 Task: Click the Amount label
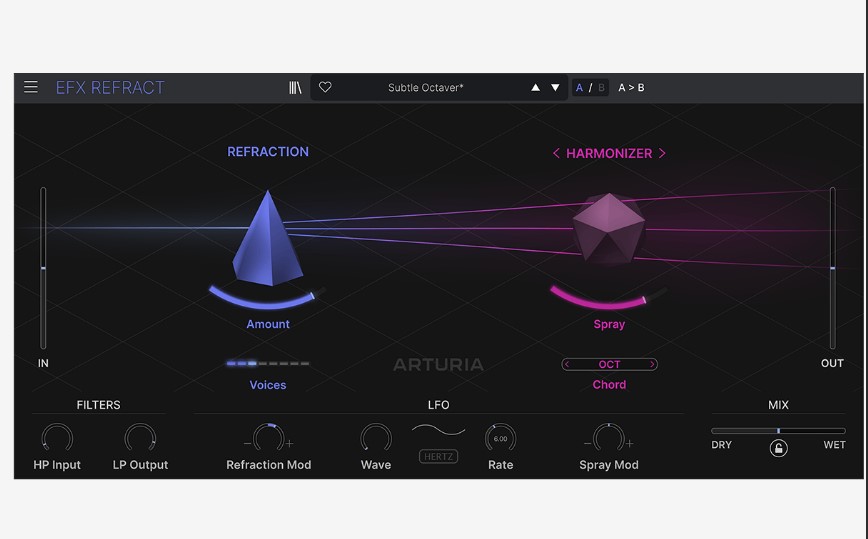pos(268,324)
